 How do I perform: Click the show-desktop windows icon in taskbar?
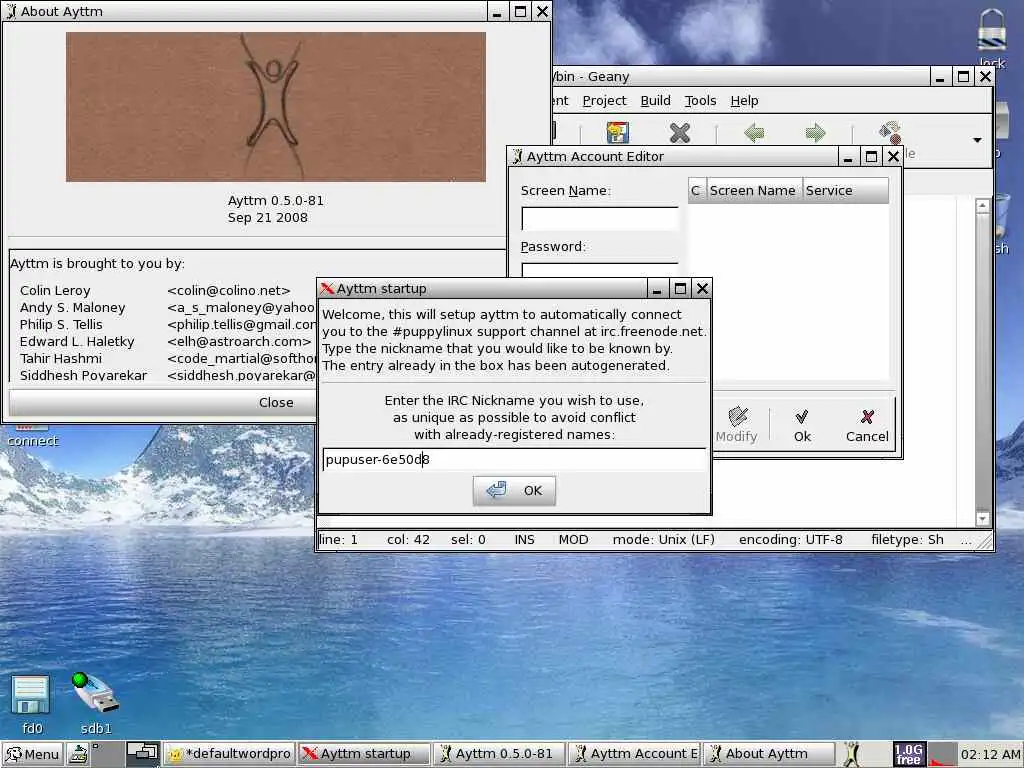(142, 754)
